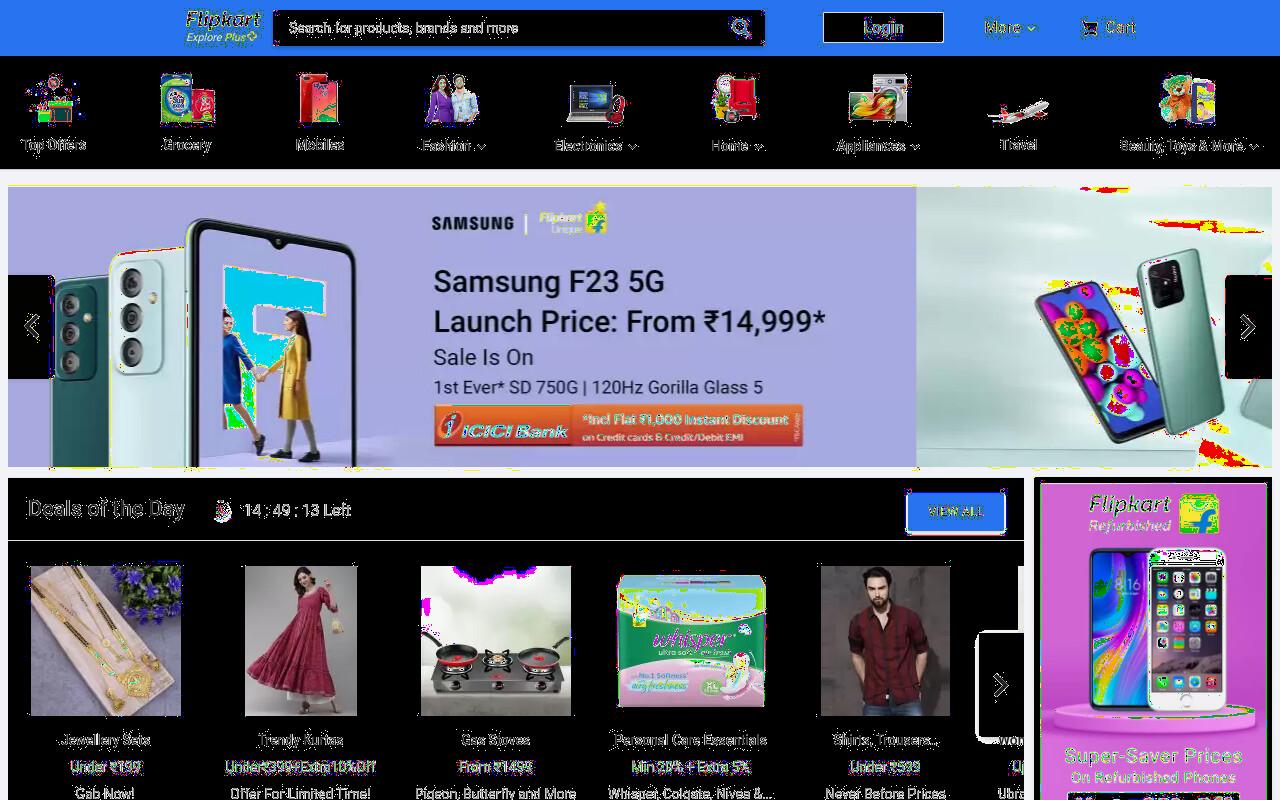Open the Jewellery Sets product image
This screenshot has height=800, width=1280.
click(105, 641)
